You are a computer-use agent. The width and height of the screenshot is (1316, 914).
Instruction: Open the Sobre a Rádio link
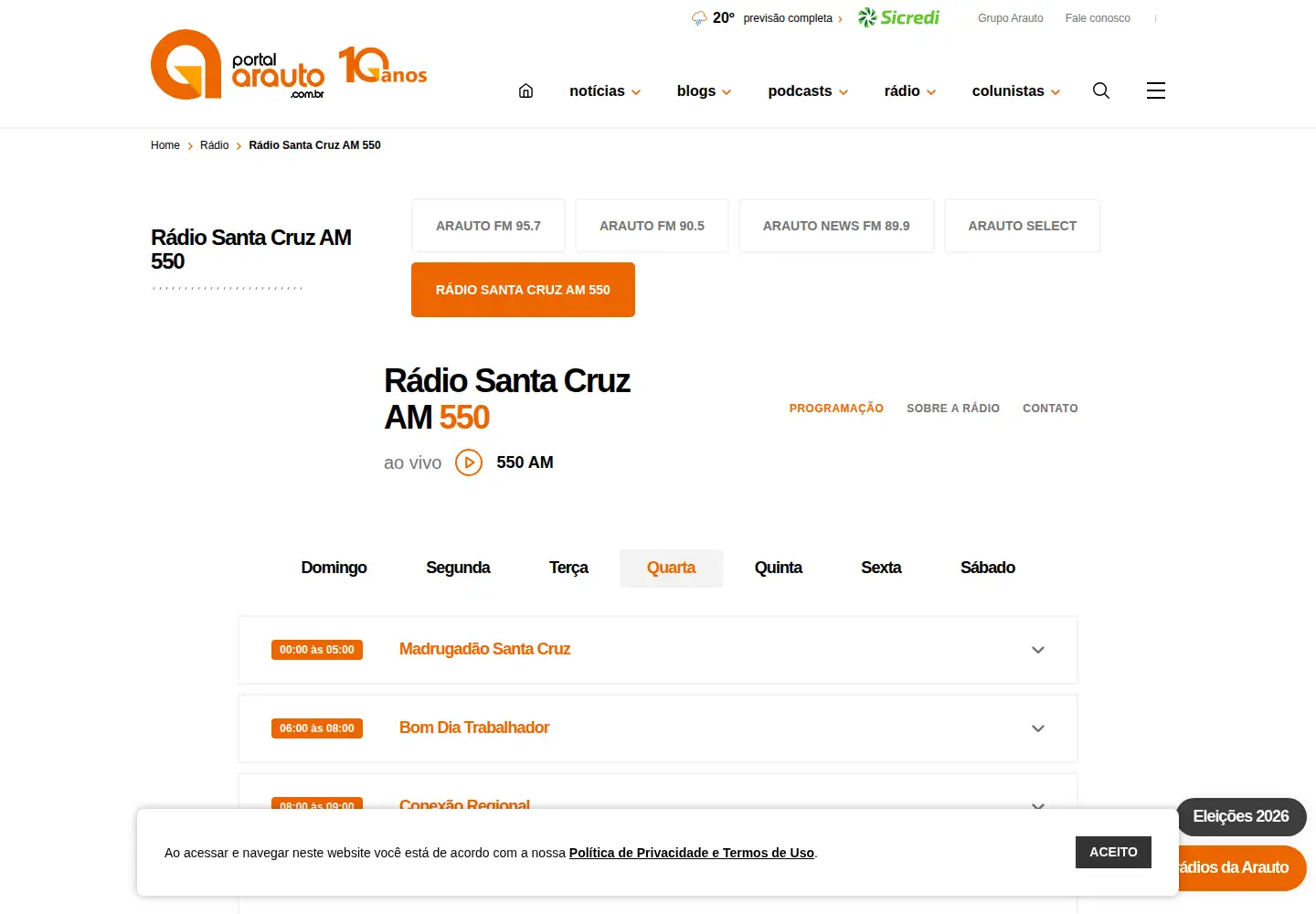953,409
